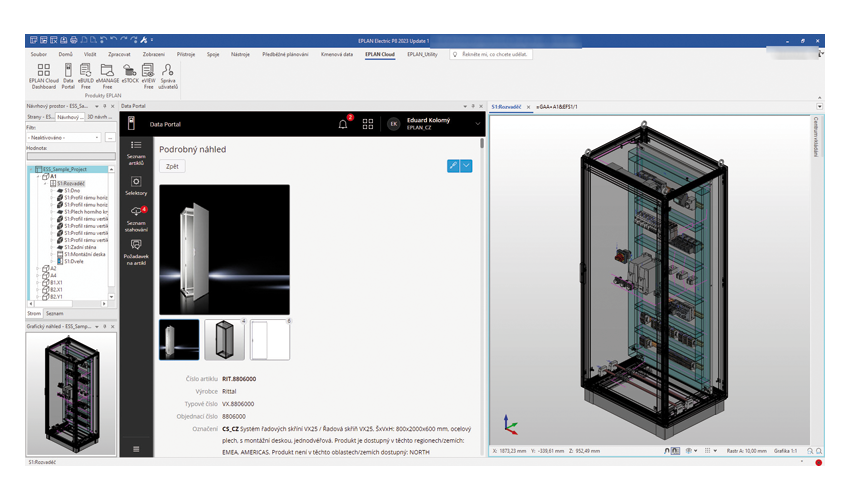This screenshot has height=500, width=850.
Task: Open the Filtr dropdown Neaktivováno
Action: [64, 138]
